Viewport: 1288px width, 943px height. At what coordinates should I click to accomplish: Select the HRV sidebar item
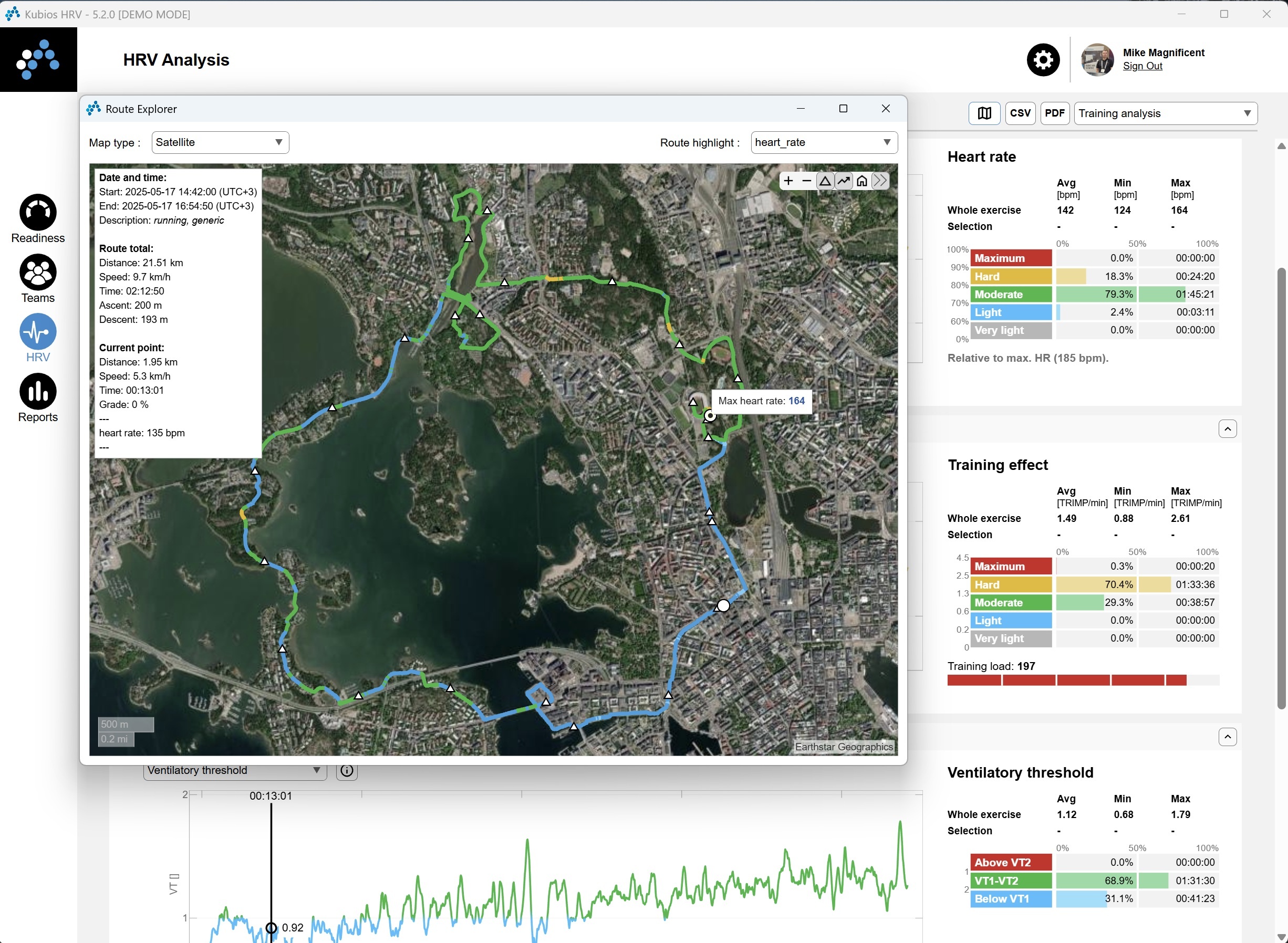tap(38, 339)
